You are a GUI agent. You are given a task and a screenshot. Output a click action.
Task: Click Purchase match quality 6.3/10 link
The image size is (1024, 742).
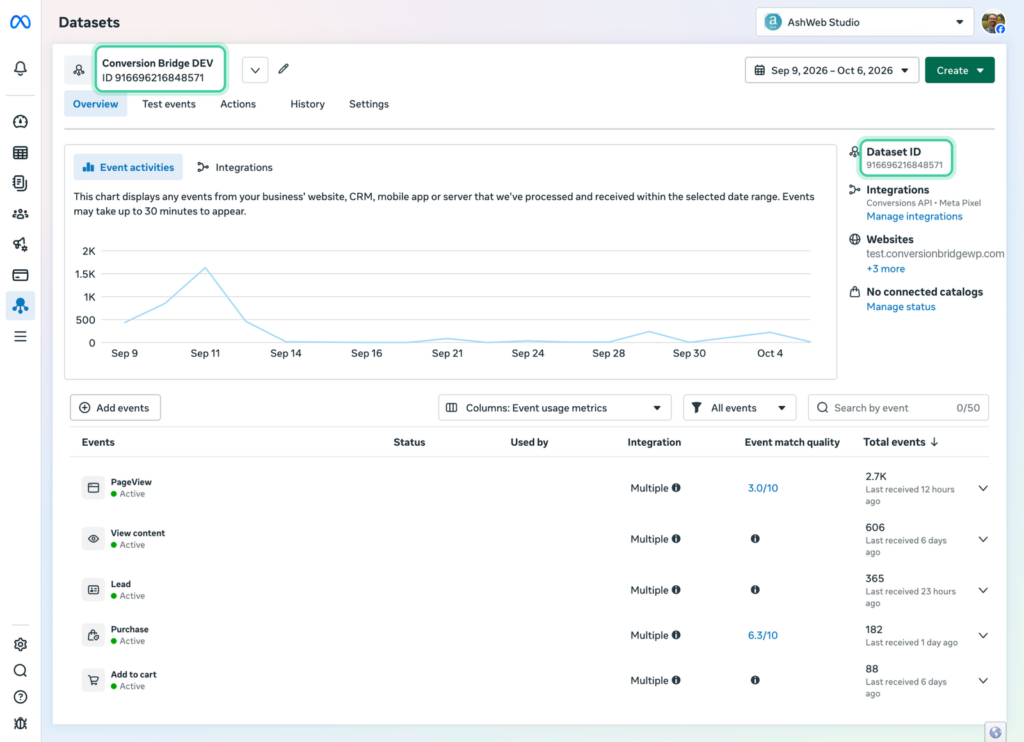(x=762, y=635)
